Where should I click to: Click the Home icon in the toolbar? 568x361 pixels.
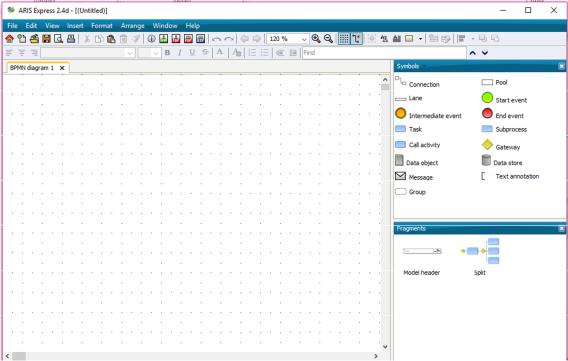point(9,39)
